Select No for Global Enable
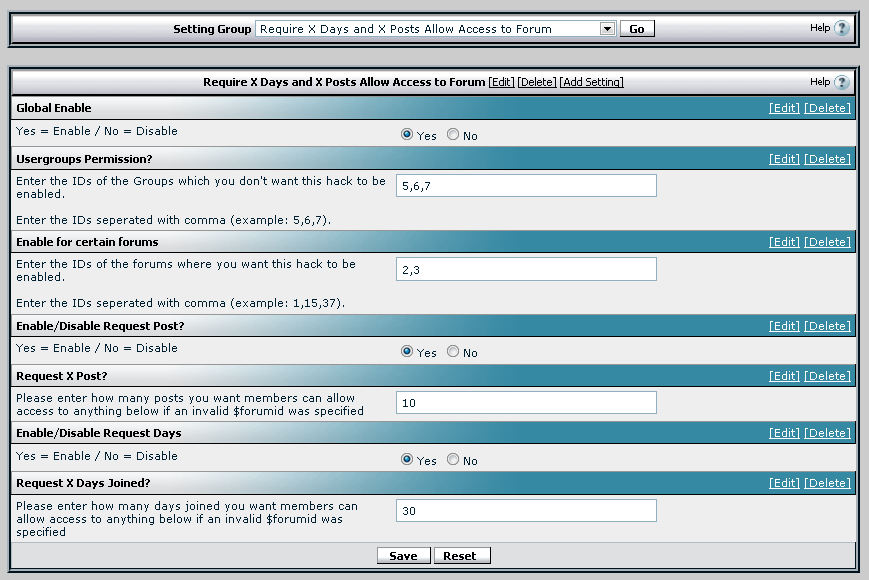This screenshot has height=580, width=869. (x=453, y=135)
